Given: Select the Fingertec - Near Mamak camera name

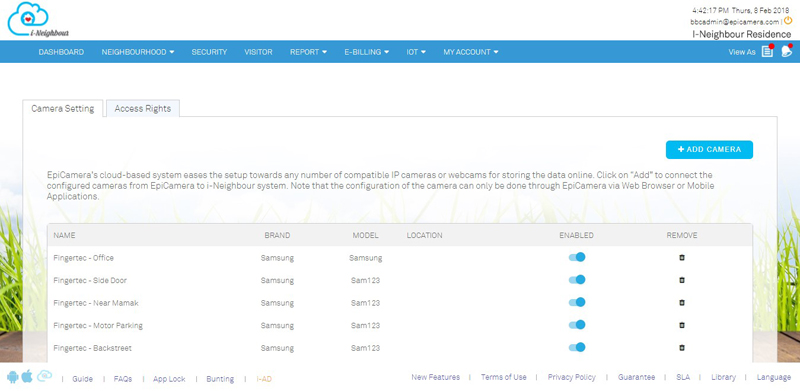Looking at the screenshot, I should [x=95, y=303].
